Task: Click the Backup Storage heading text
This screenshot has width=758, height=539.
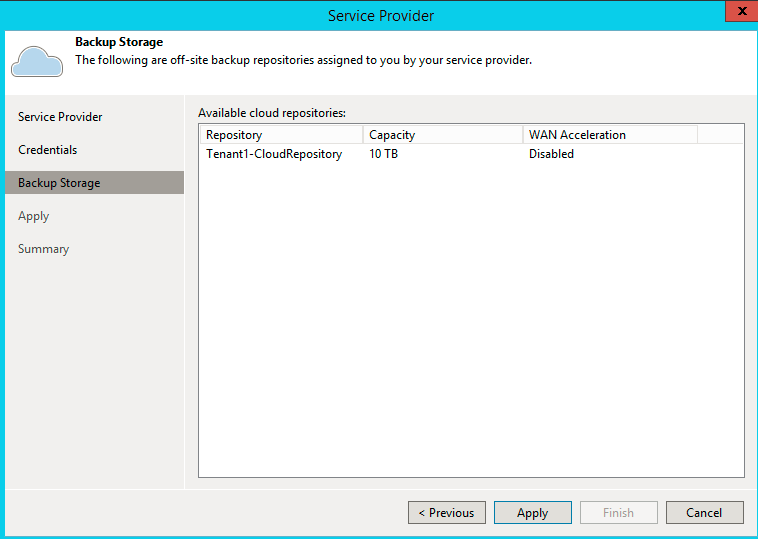Action: point(119,42)
